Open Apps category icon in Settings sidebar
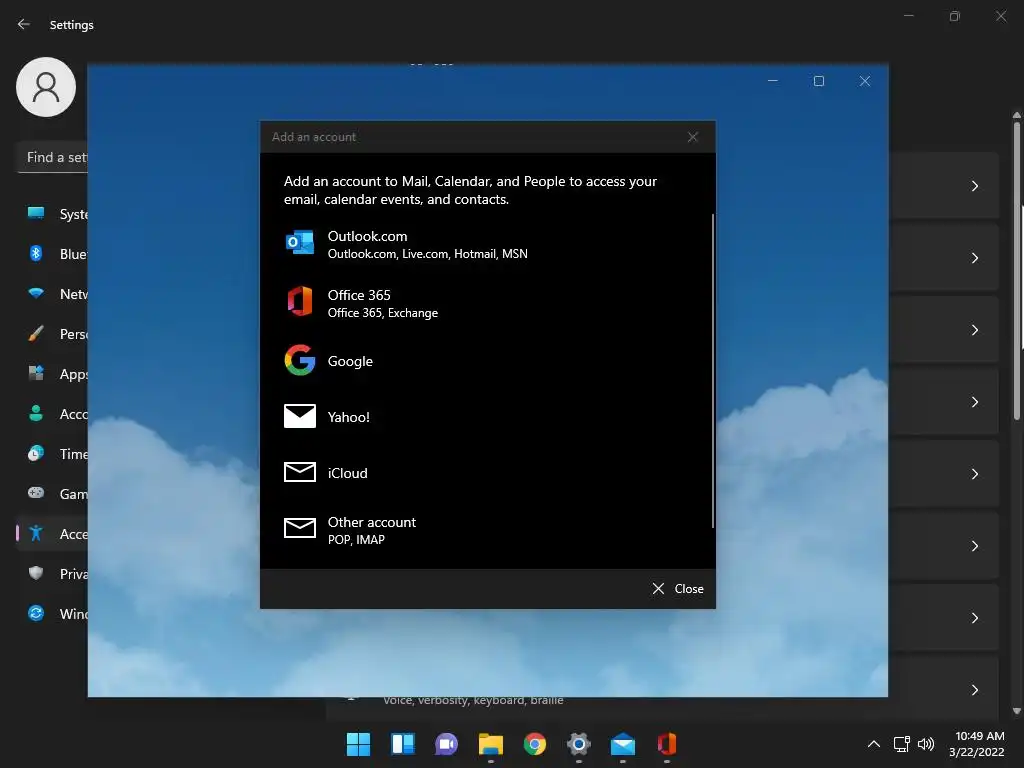This screenshot has width=1024, height=768. [36, 373]
